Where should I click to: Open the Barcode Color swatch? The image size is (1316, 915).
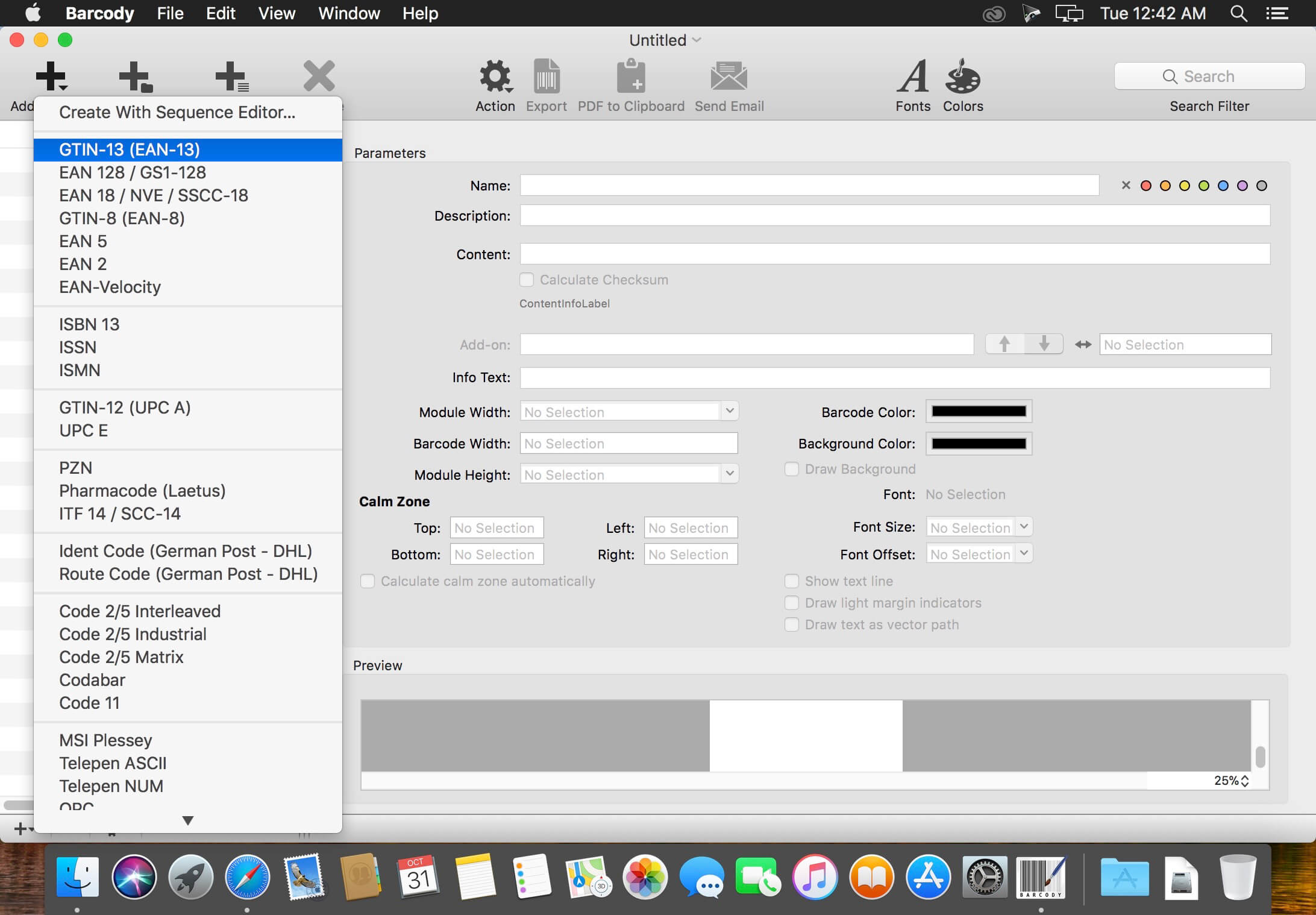click(979, 411)
